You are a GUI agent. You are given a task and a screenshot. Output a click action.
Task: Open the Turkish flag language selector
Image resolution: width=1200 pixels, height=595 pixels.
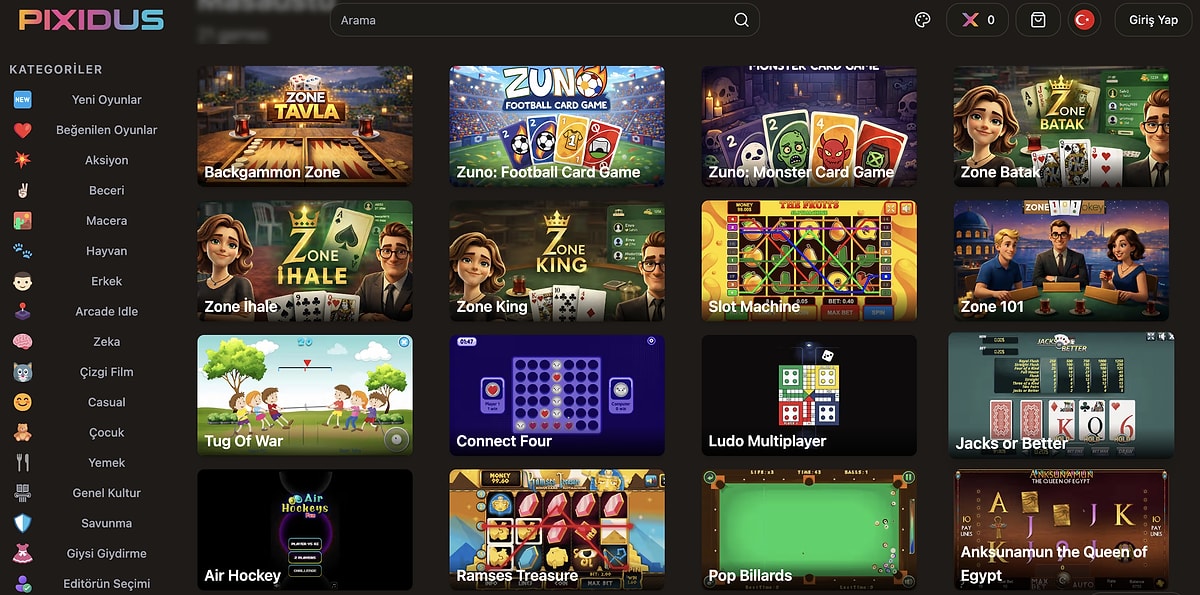click(x=1083, y=20)
